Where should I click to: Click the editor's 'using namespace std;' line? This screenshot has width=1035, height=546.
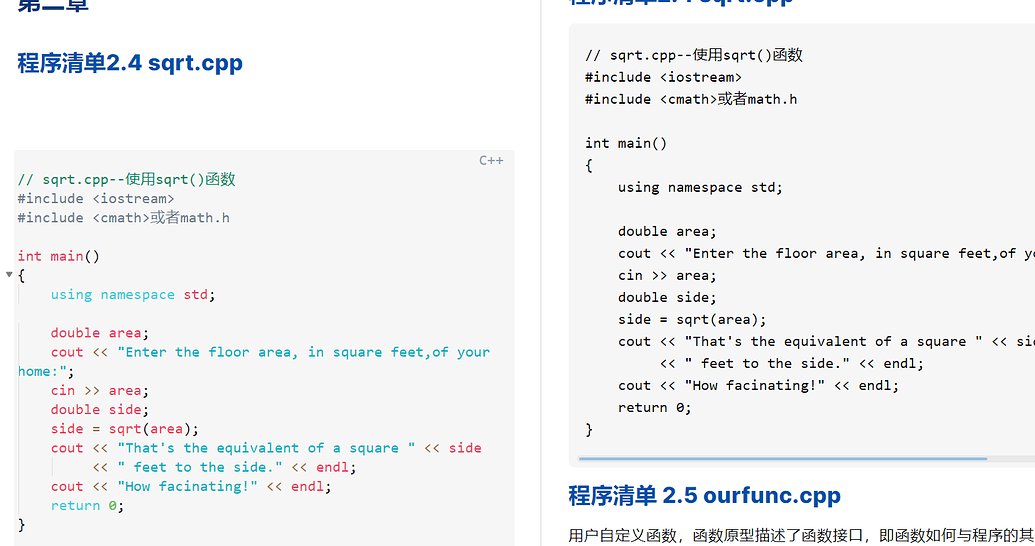click(x=132, y=294)
